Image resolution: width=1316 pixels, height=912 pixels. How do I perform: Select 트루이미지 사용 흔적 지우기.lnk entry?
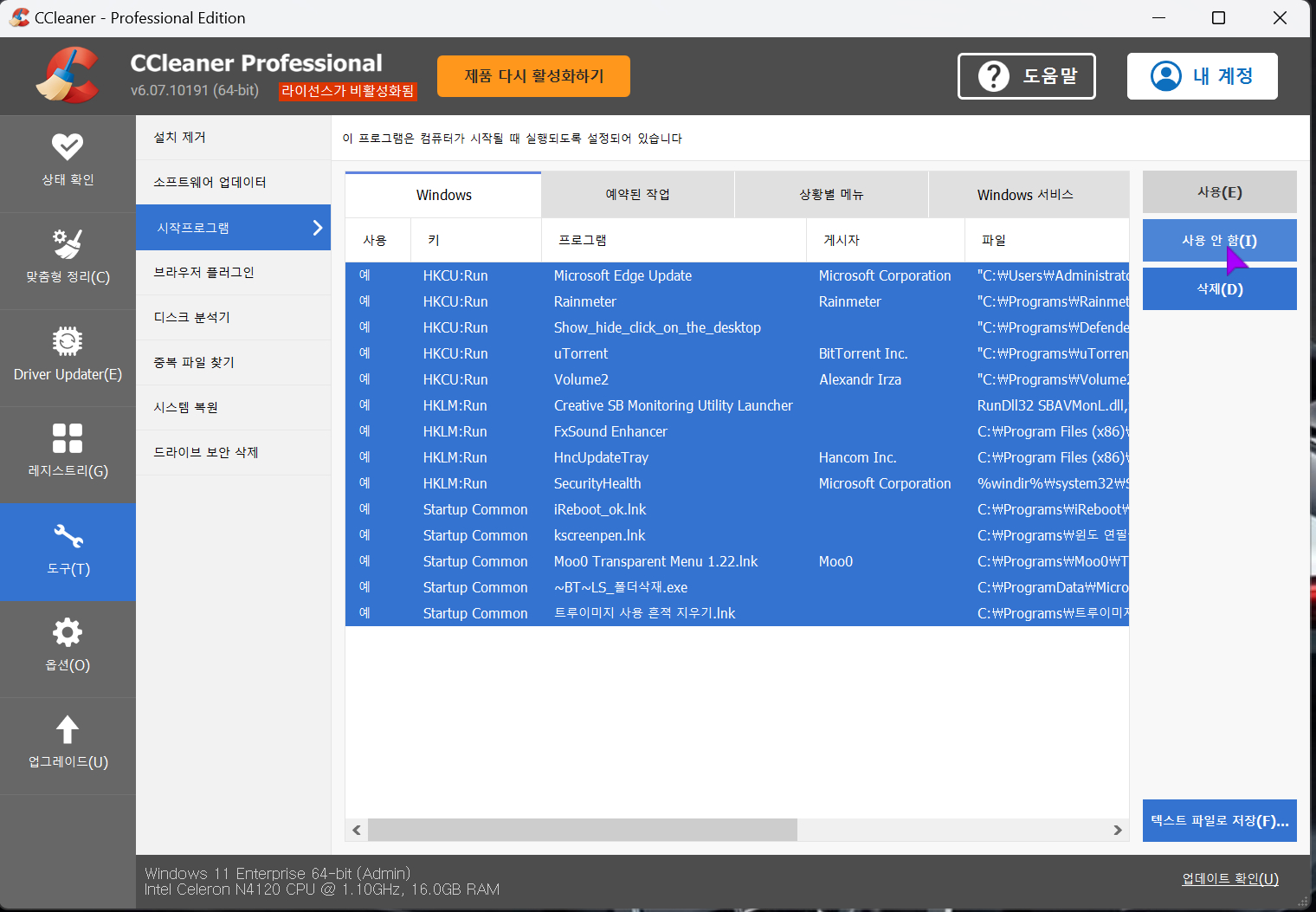coord(737,613)
